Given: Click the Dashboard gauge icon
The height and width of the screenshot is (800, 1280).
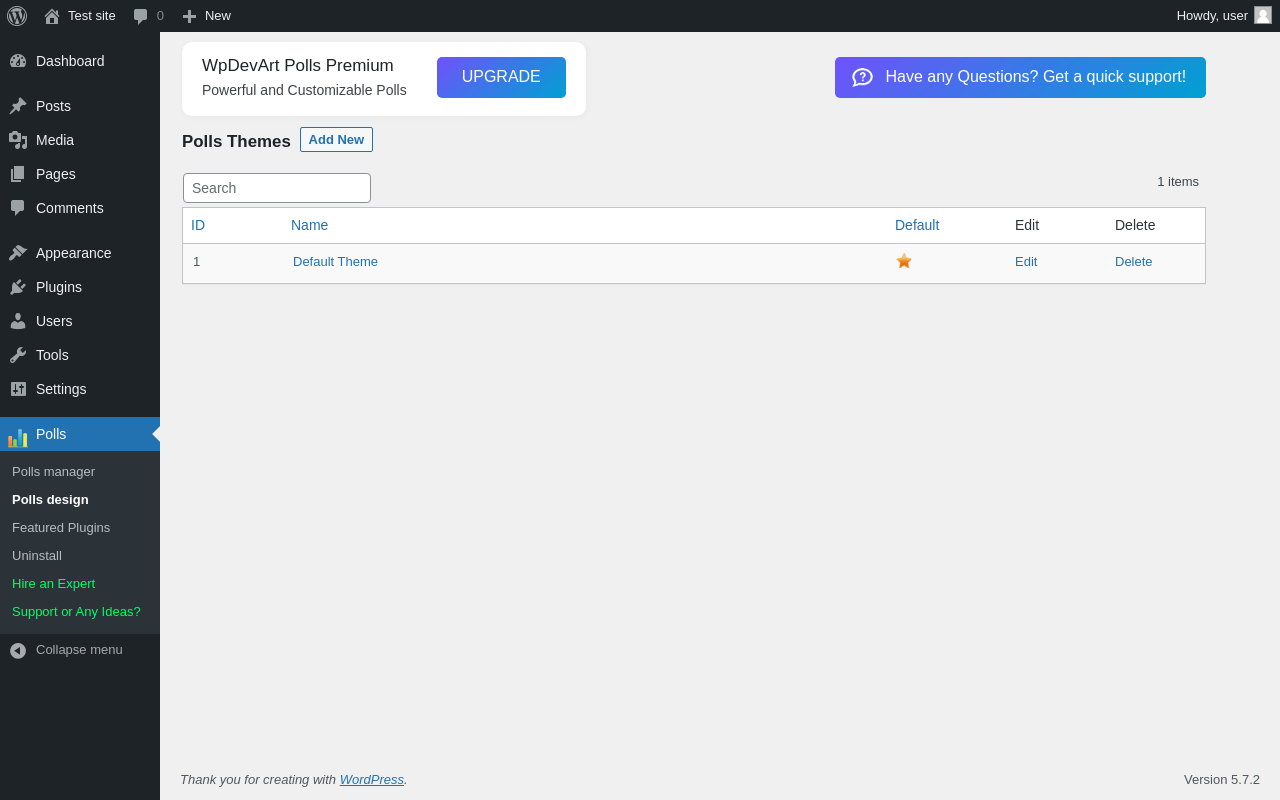Looking at the screenshot, I should [18, 61].
